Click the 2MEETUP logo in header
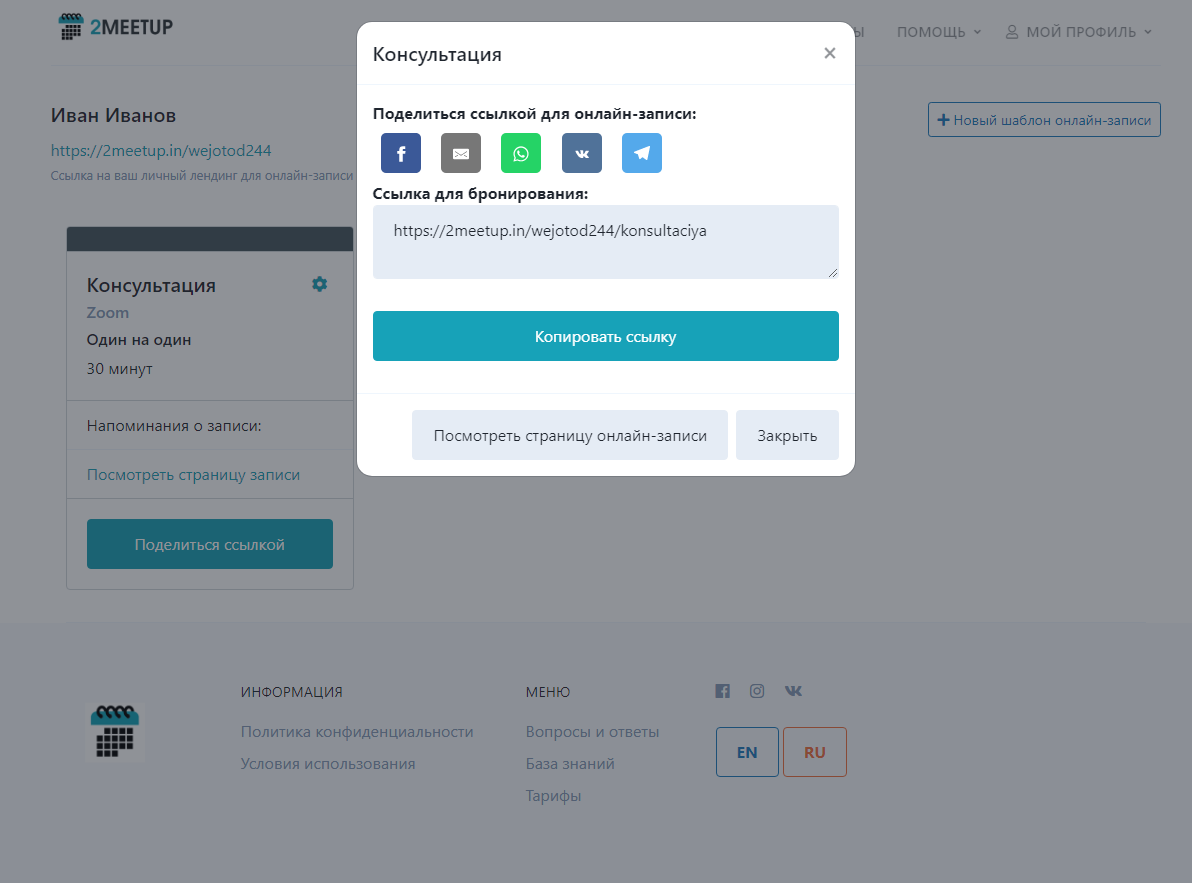The width and height of the screenshot is (1192, 883). [116, 27]
